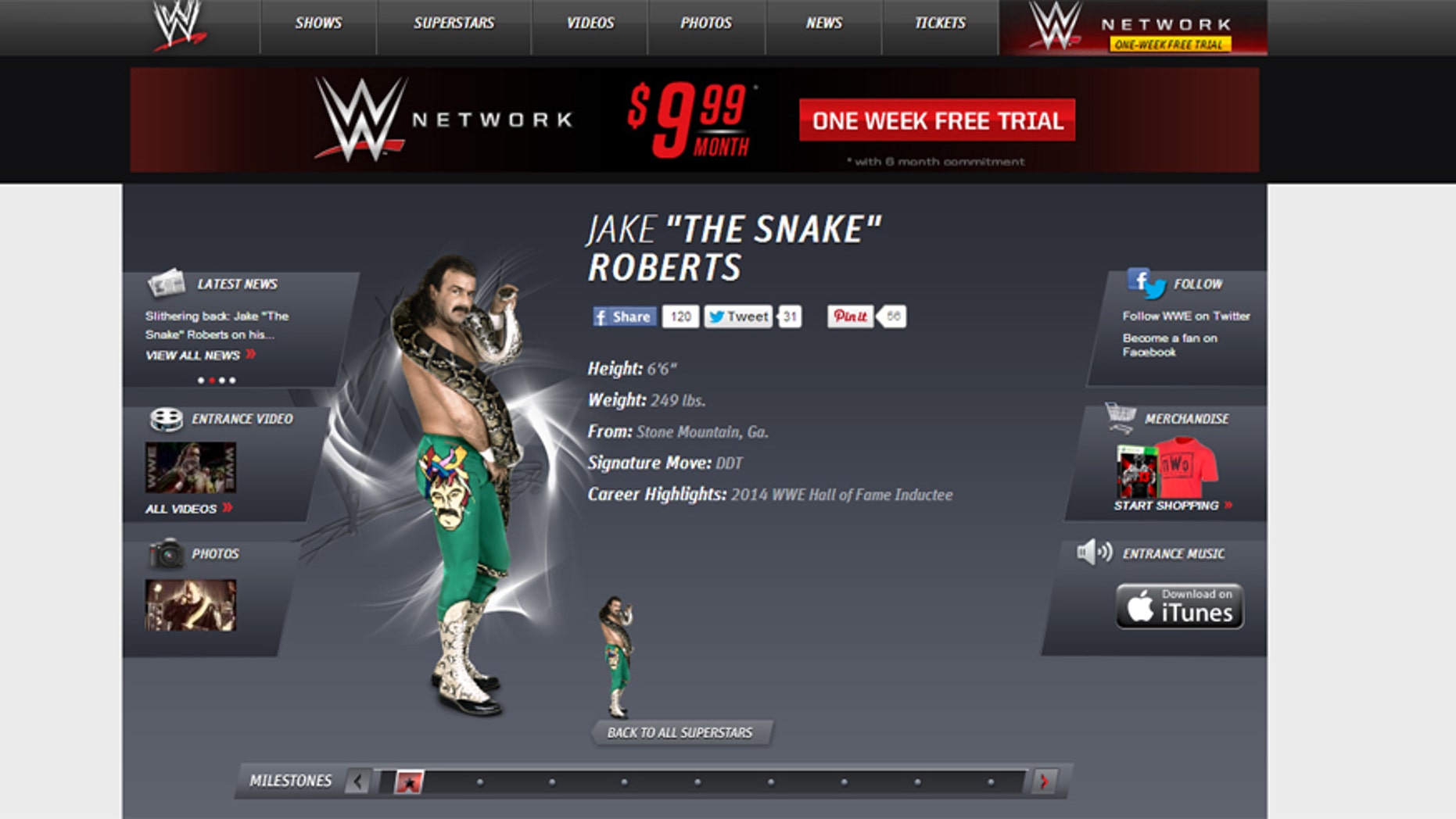Go to previous milestones with left arrow
1456x819 pixels.
click(x=358, y=781)
